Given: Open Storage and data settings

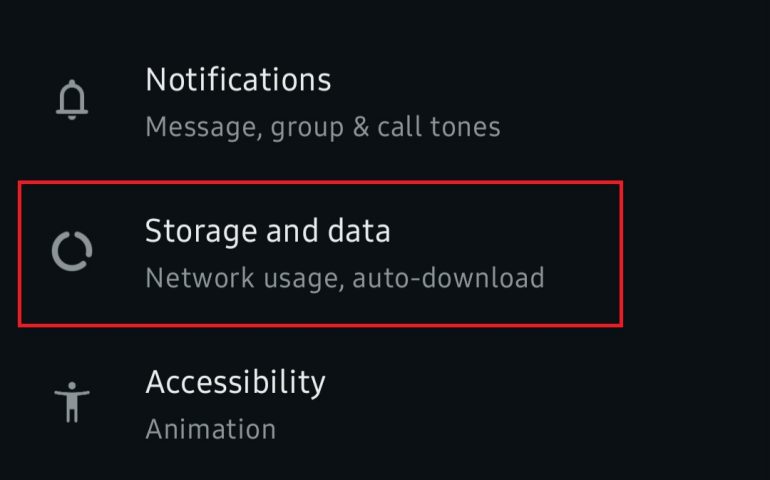Looking at the screenshot, I should tap(268, 231).
